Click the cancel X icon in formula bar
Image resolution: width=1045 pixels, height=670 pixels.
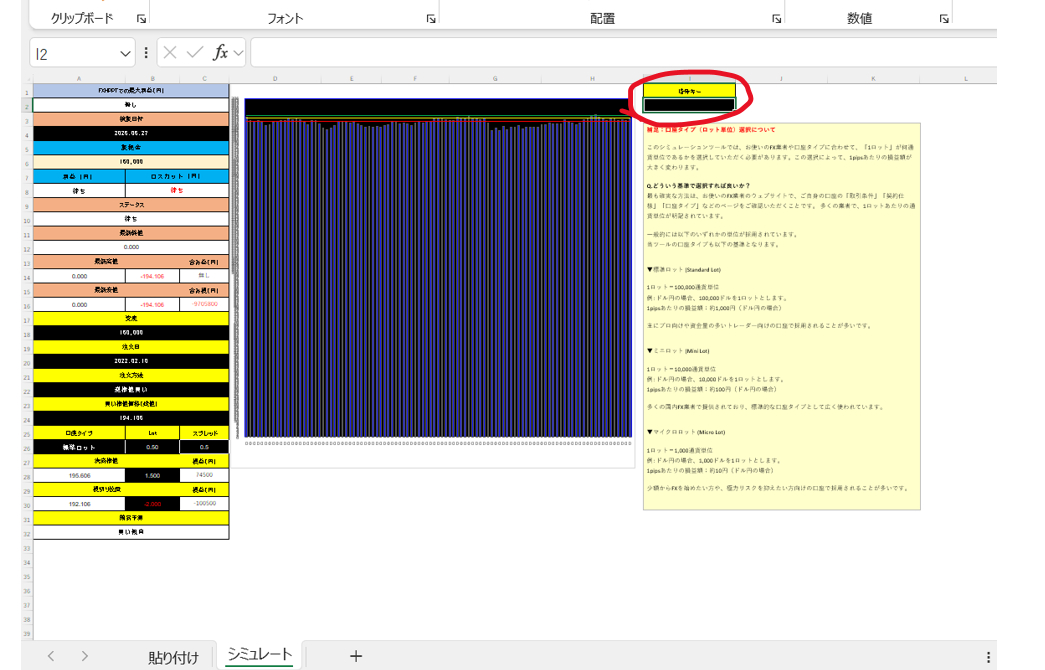click(x=170, y=53)
